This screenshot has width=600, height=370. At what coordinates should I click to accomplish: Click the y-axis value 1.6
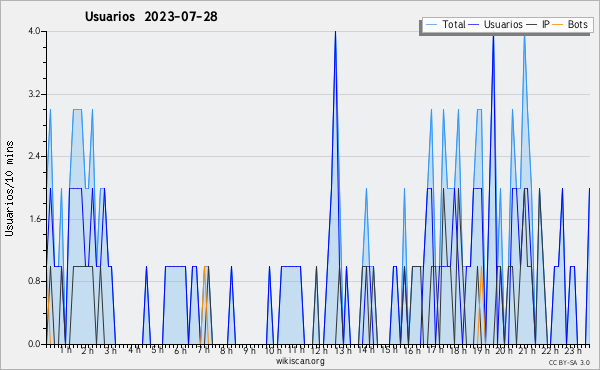click(34, 219)
